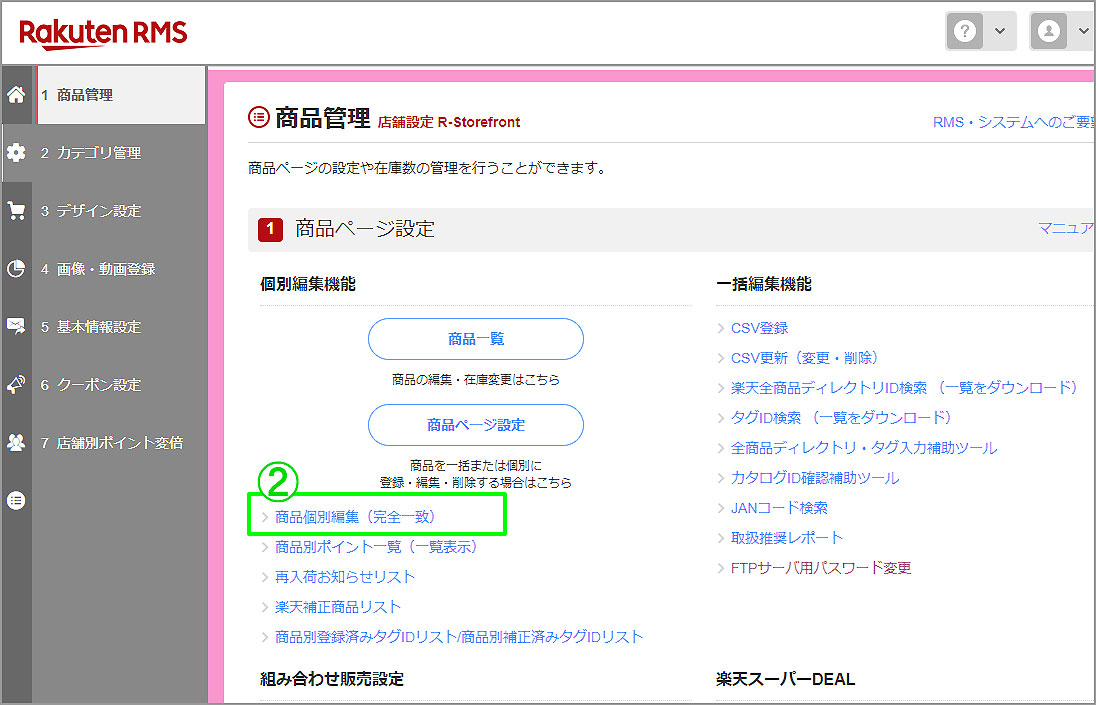Viewport: 1096px width, 705px height.
Task: Click the Home icon in the sidebar
Action: click(16, 94)
